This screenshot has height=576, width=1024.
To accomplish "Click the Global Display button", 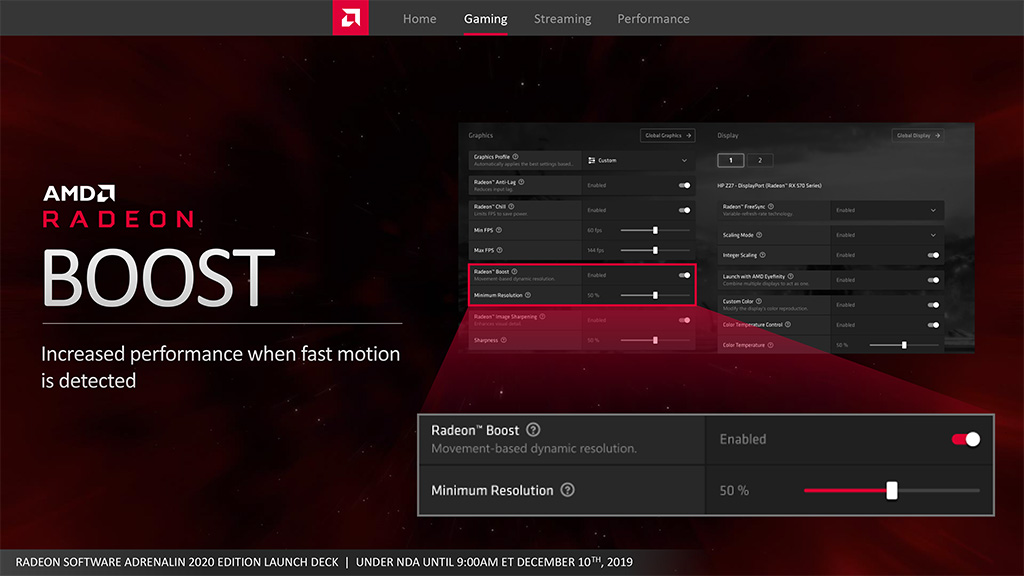I will click(918, 135).
